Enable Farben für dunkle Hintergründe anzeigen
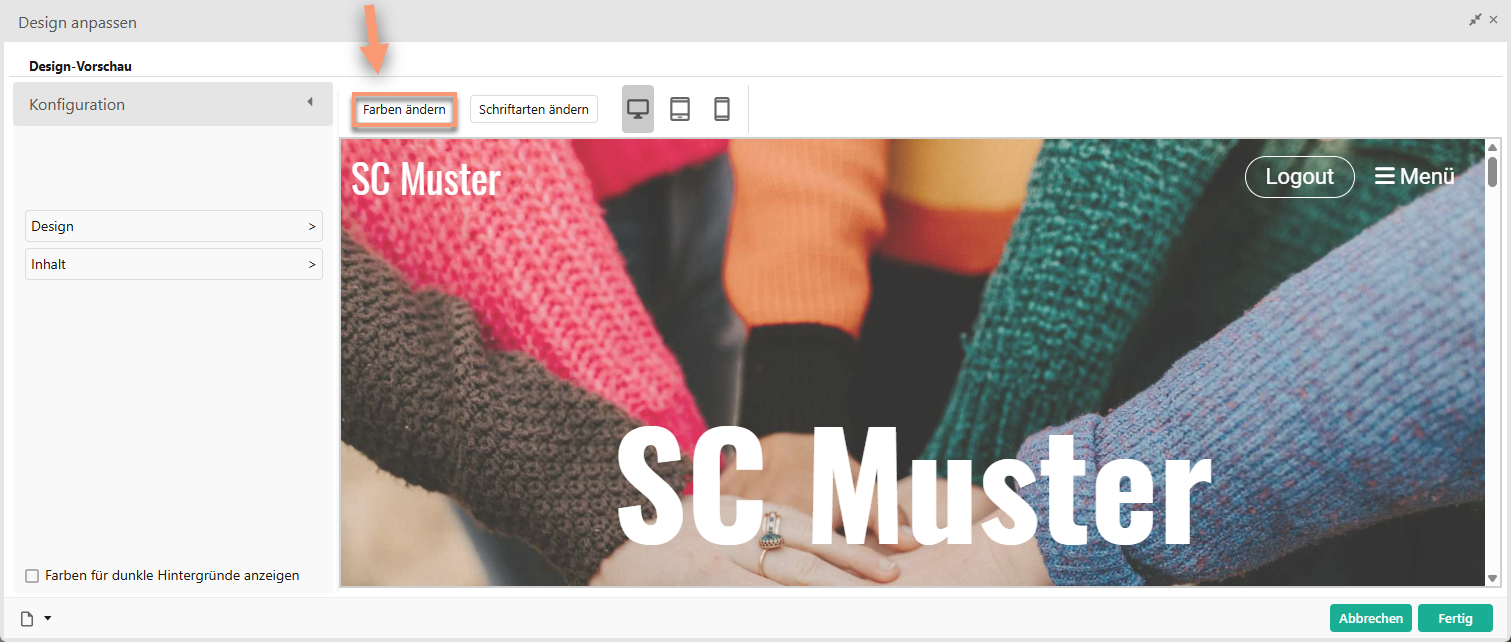 pyautogui.click(x=32, y=576)
